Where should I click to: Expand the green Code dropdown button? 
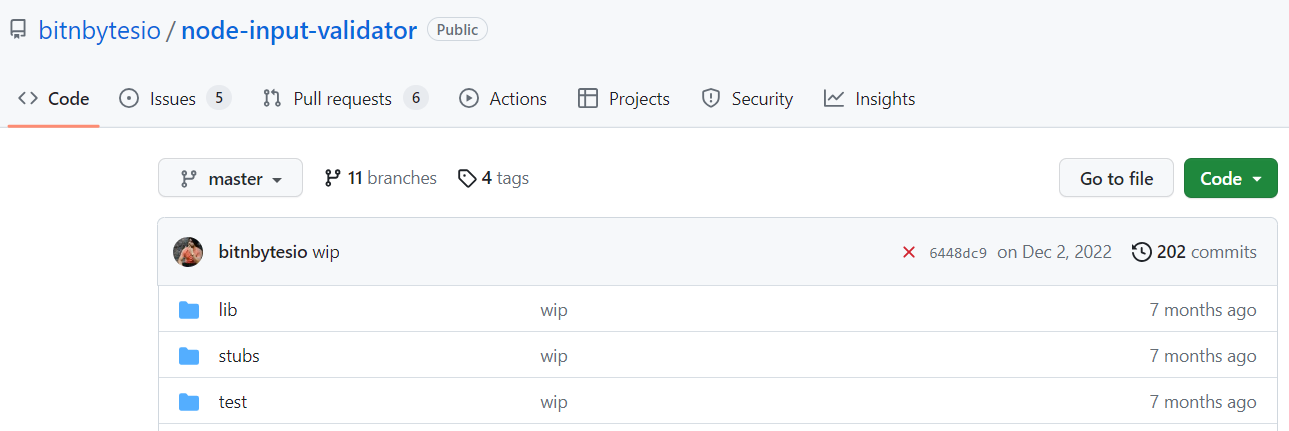click(x=1231, y=178)
